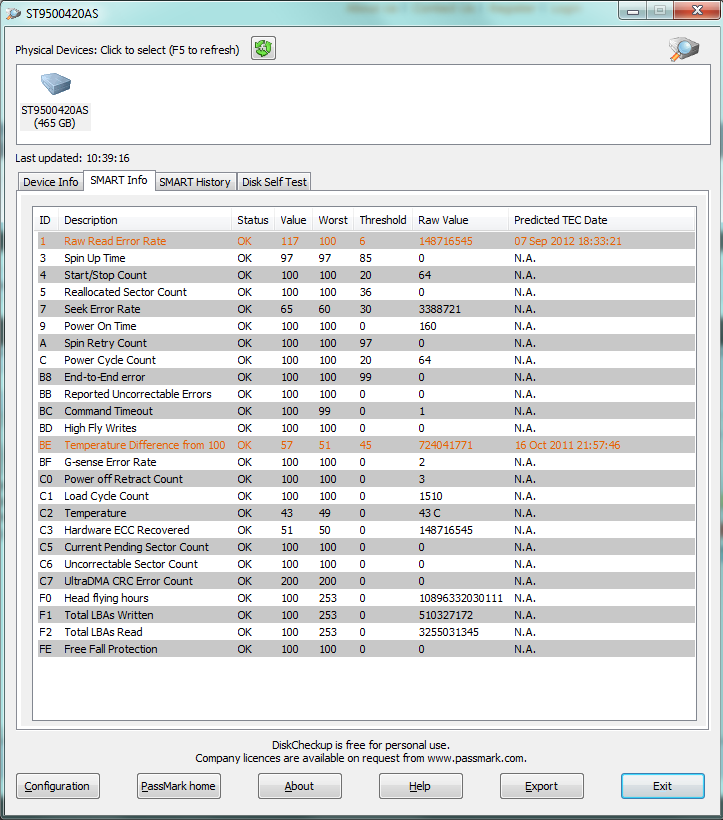Sort by the Description column header
Image resolution: width=723 pixels, height=820 pixels.
145,220
